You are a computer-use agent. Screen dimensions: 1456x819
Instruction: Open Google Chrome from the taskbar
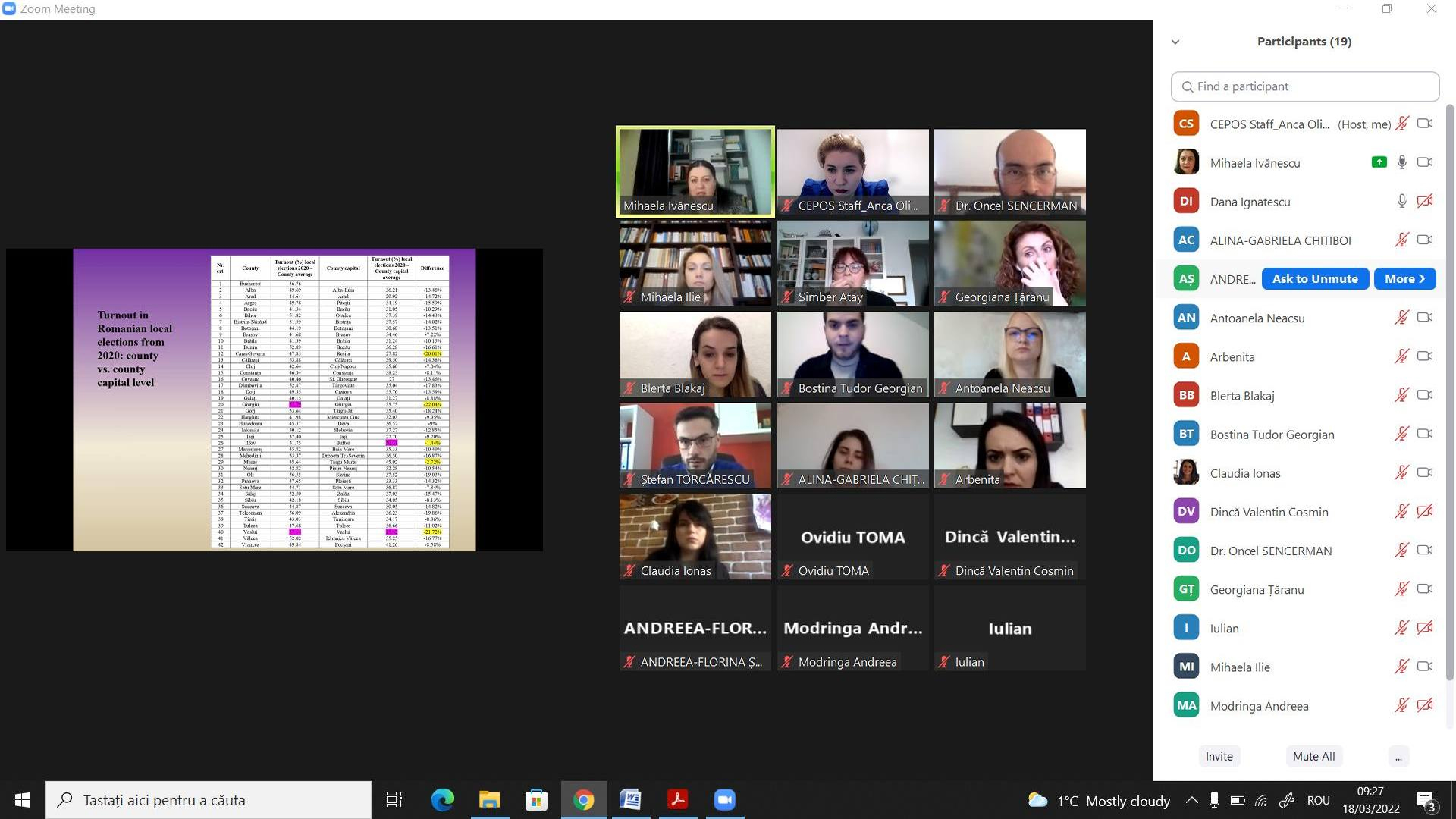(583, 800)
